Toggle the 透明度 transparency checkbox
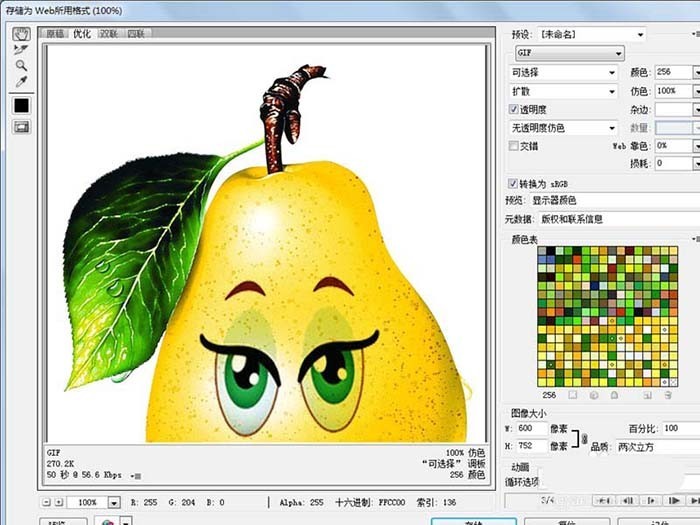This screenshot has width=700, height=525. coord(513,109)
